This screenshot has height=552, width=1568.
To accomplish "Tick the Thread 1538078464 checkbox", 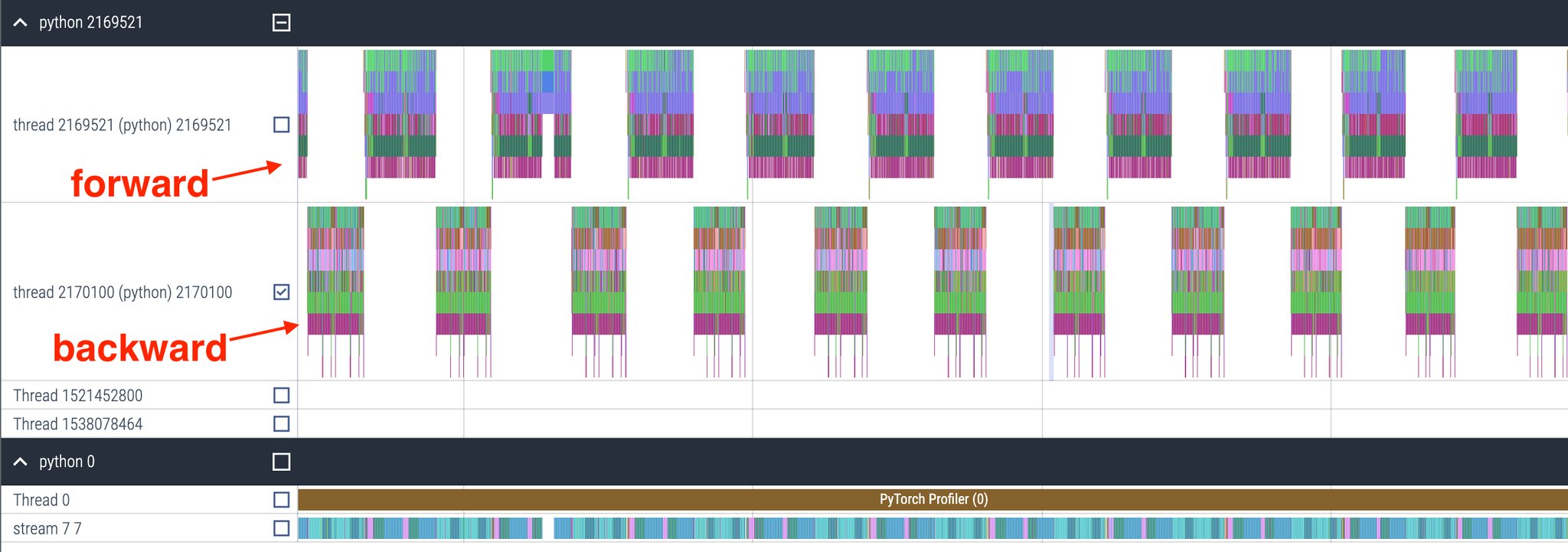I will (281, 423).
